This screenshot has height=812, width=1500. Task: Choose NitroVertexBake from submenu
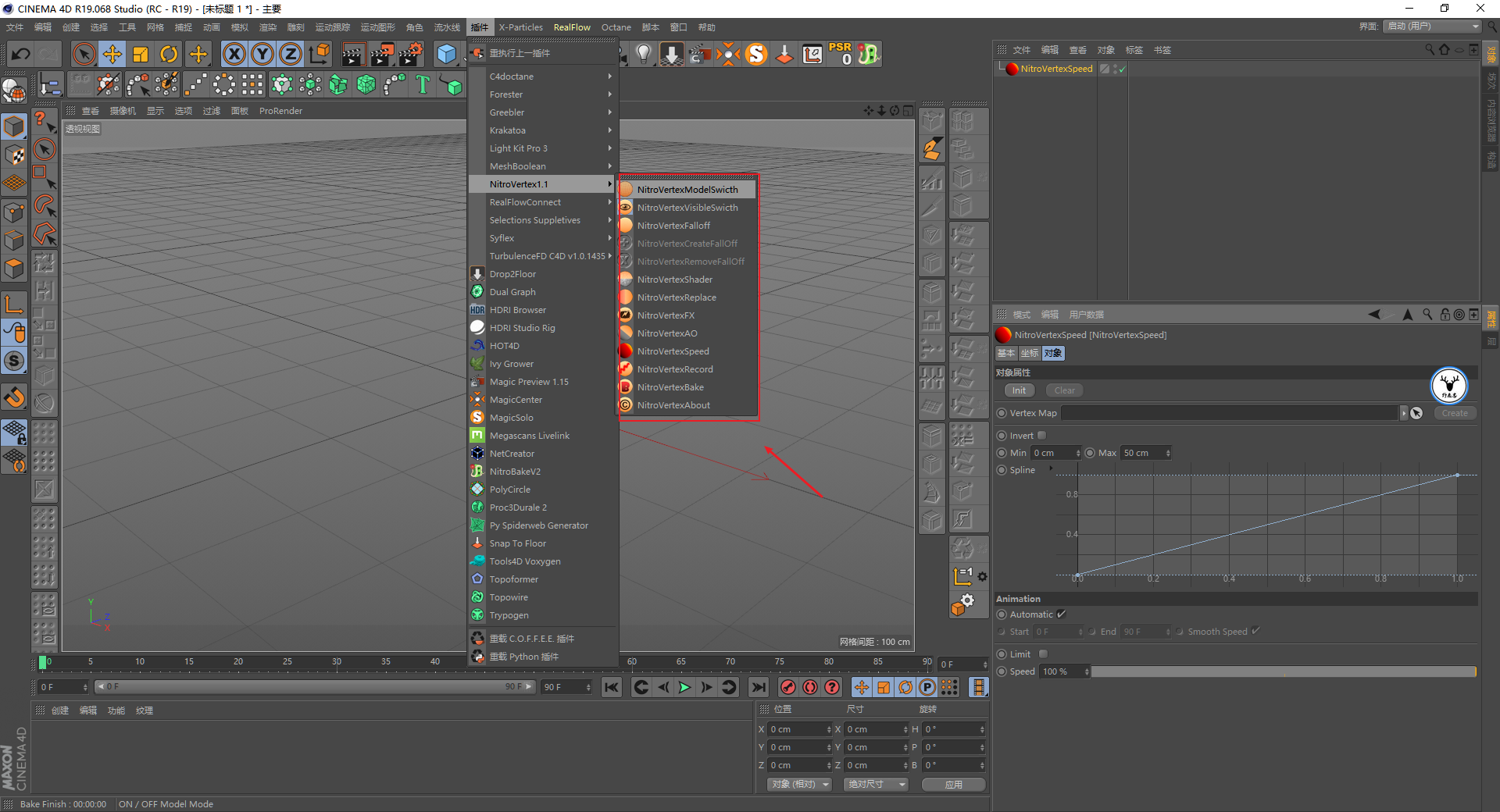click(687, 387)
